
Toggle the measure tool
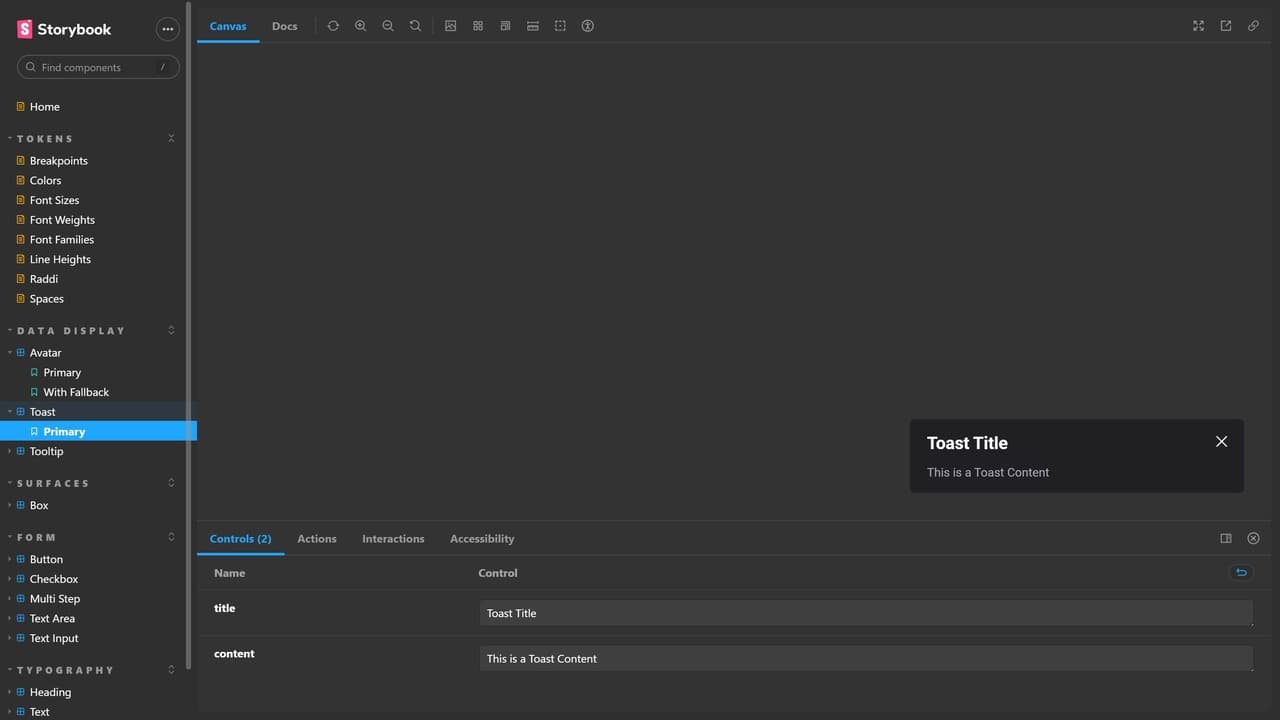pyautogui.click(x=533, y=26)
